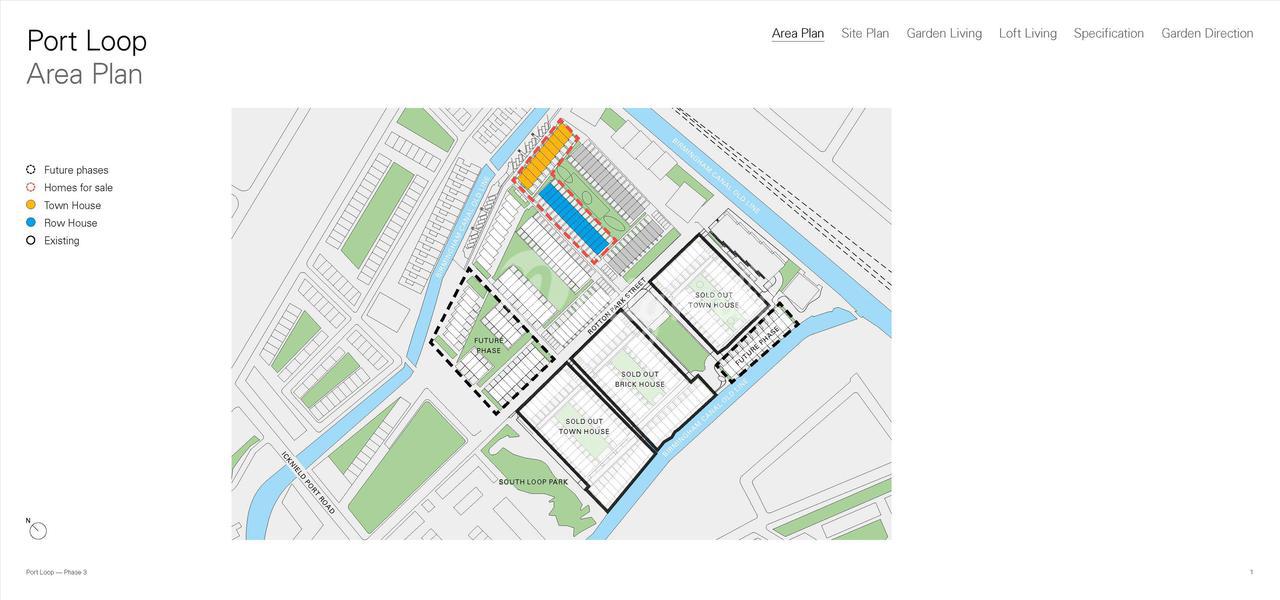Screen dimensions: 1280x600
Task: Click the blue Row House legend dot
Action: (x=31, y=223)
